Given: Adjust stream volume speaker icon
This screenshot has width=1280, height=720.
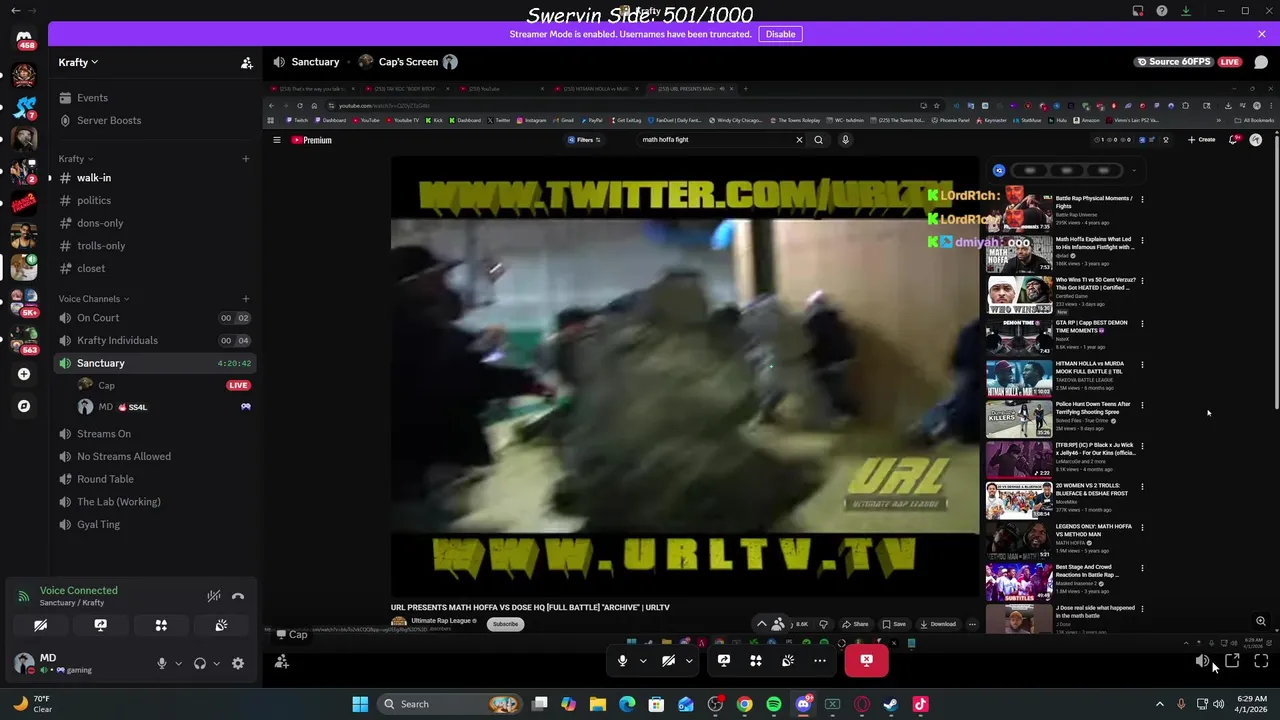Looking at the screenshot, I should point(1202,661).
